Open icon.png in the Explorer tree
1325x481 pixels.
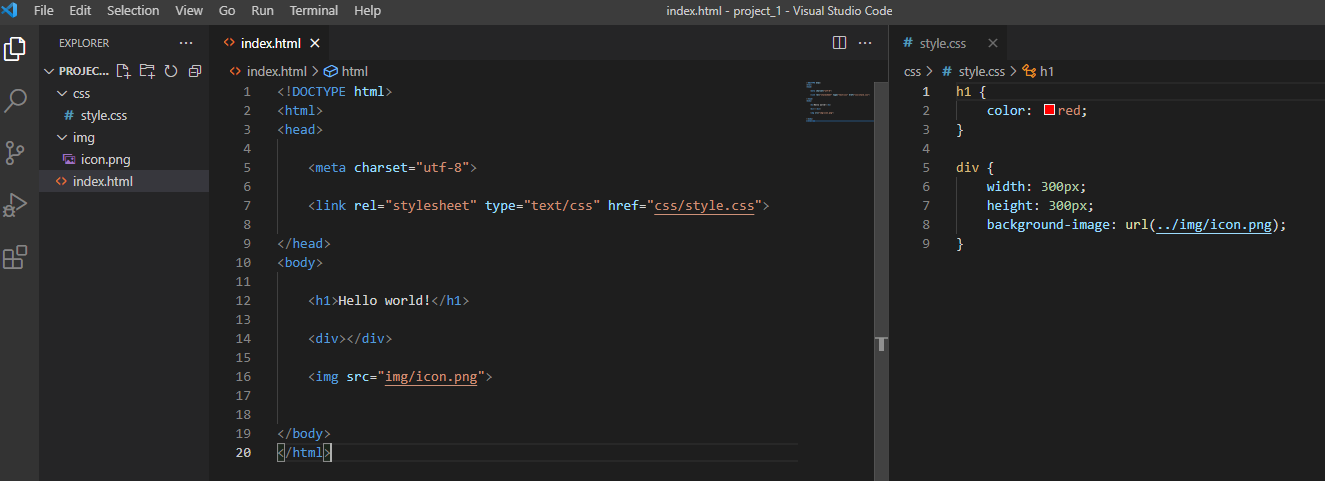(106, 159)
